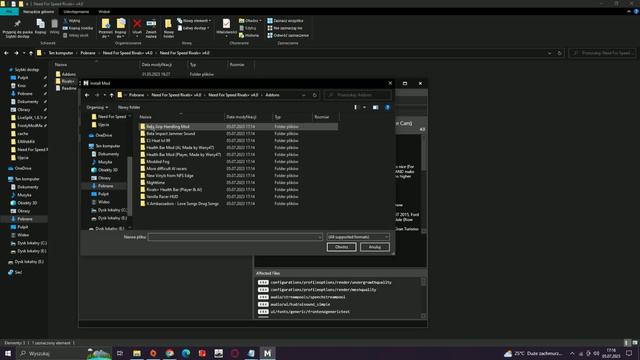Click Pin to Quick access icon in Explorer ribbon

tap(17, 24)
